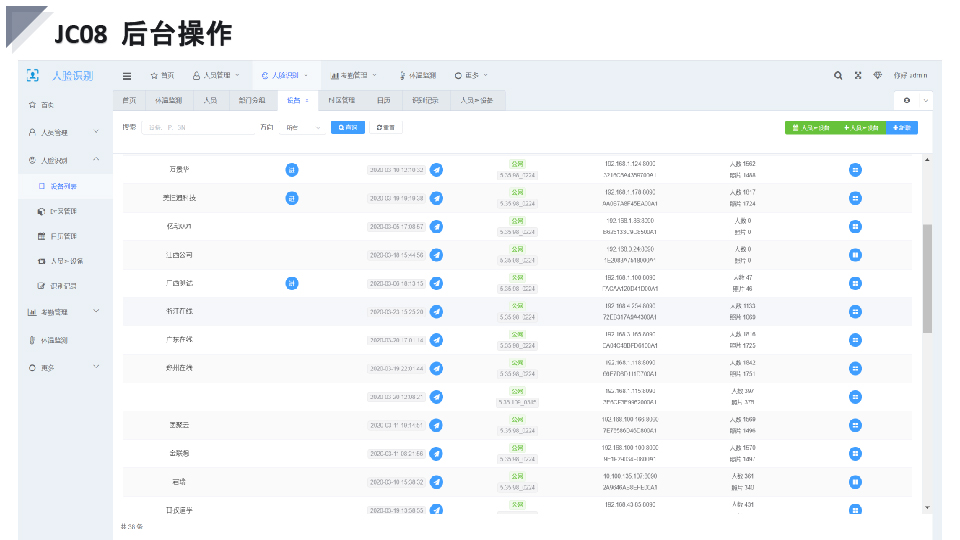This screenshot has width=960, height=540.
Task: Click the send icon in the 江西公司 row
Action: pos(436,255)
